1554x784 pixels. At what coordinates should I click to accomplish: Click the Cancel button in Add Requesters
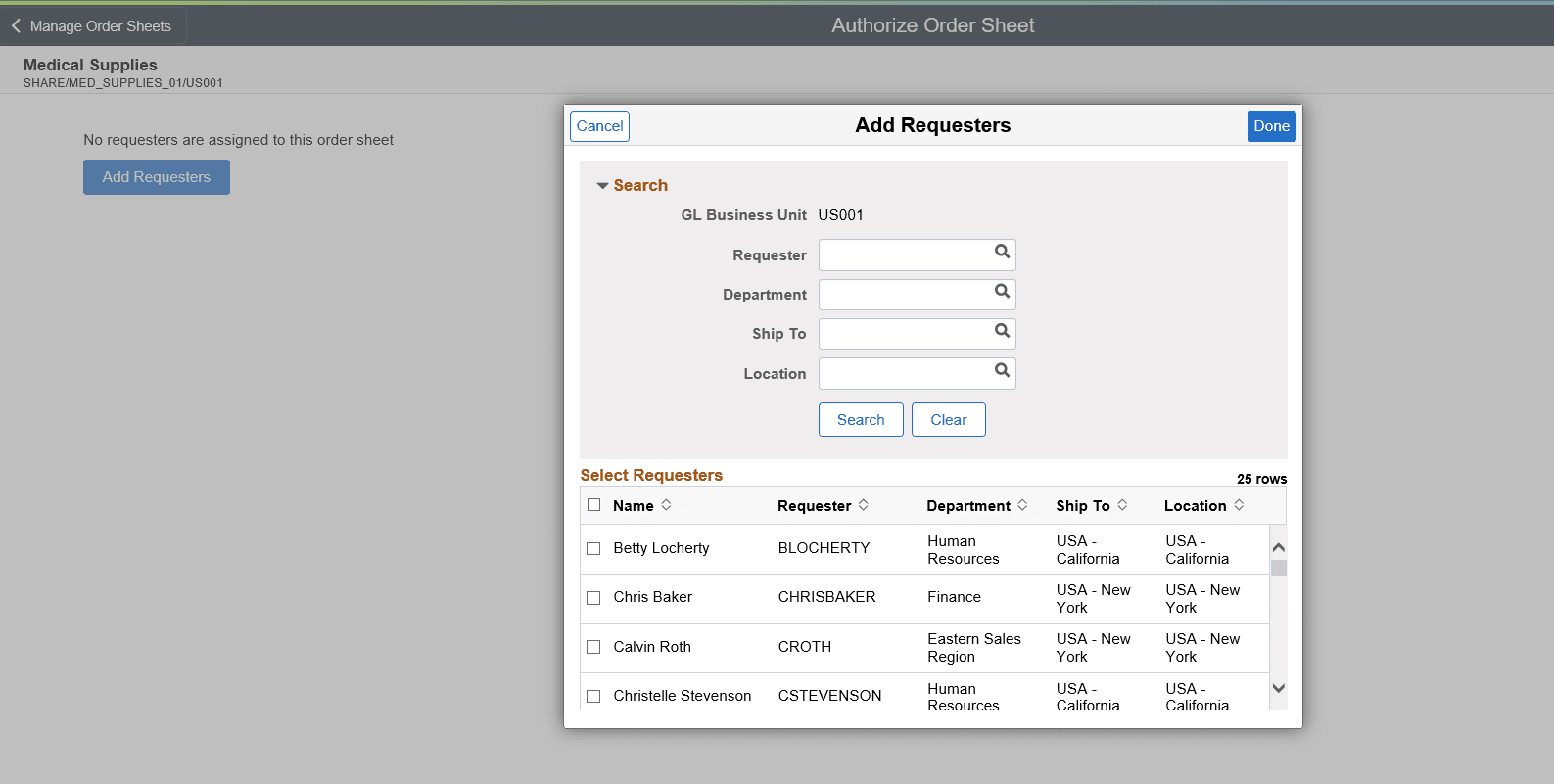(x=599, y=126)
